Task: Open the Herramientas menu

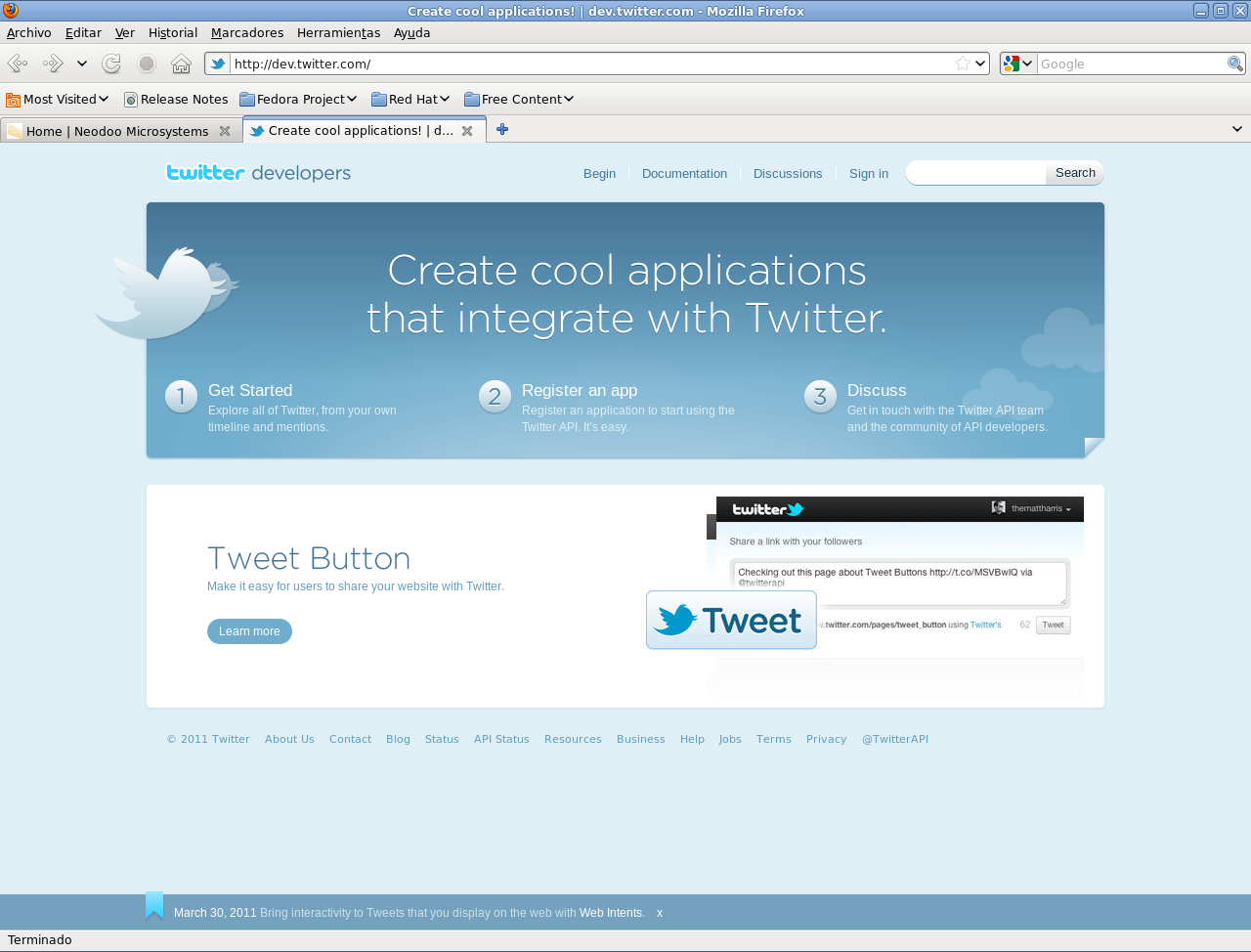Action: click(338, 32)
